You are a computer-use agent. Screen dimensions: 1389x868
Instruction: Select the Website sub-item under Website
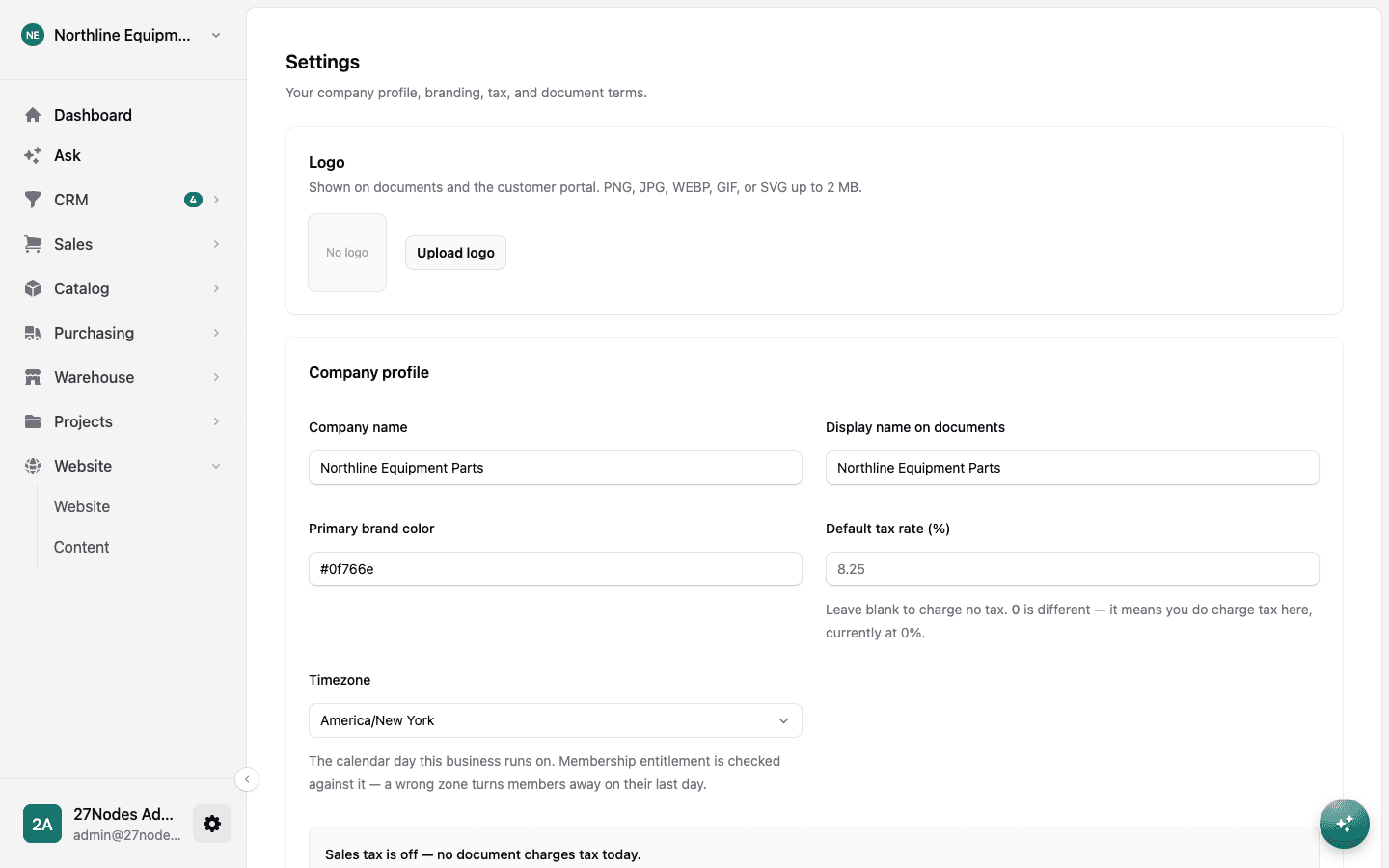pos(82,506)
